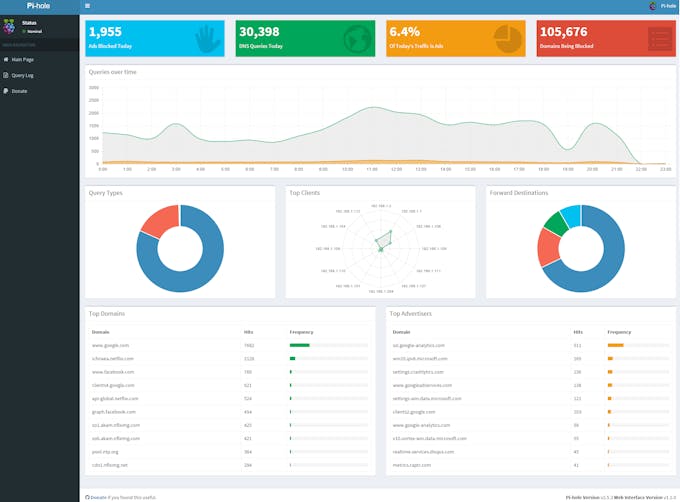The height and width of the screenshot is (502, 680).
Task: Click the Top Clients panel heading
Action: (x=304, y=193)
